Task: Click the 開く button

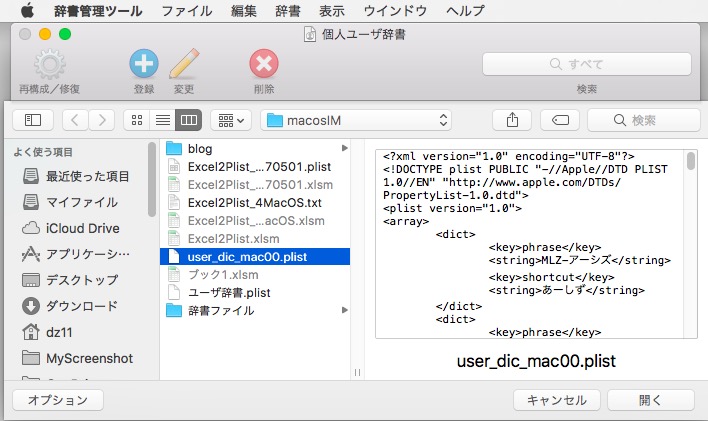Action: [x=651, y=400]
